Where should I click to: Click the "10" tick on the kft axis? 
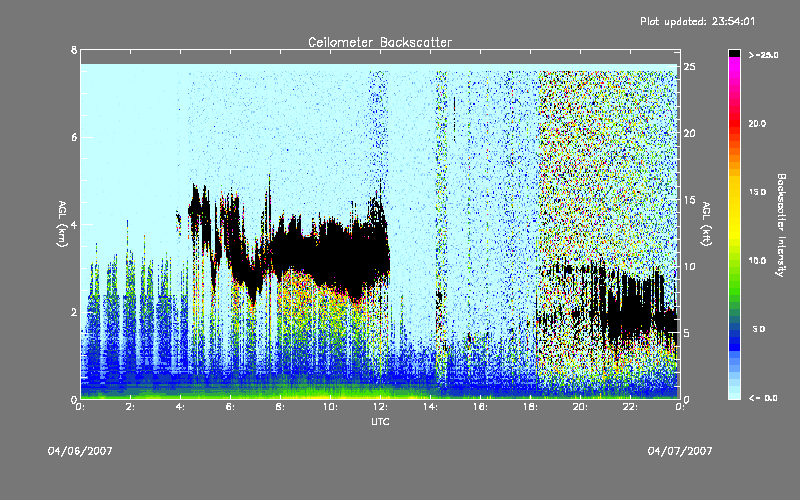click(x=690, y=266)
